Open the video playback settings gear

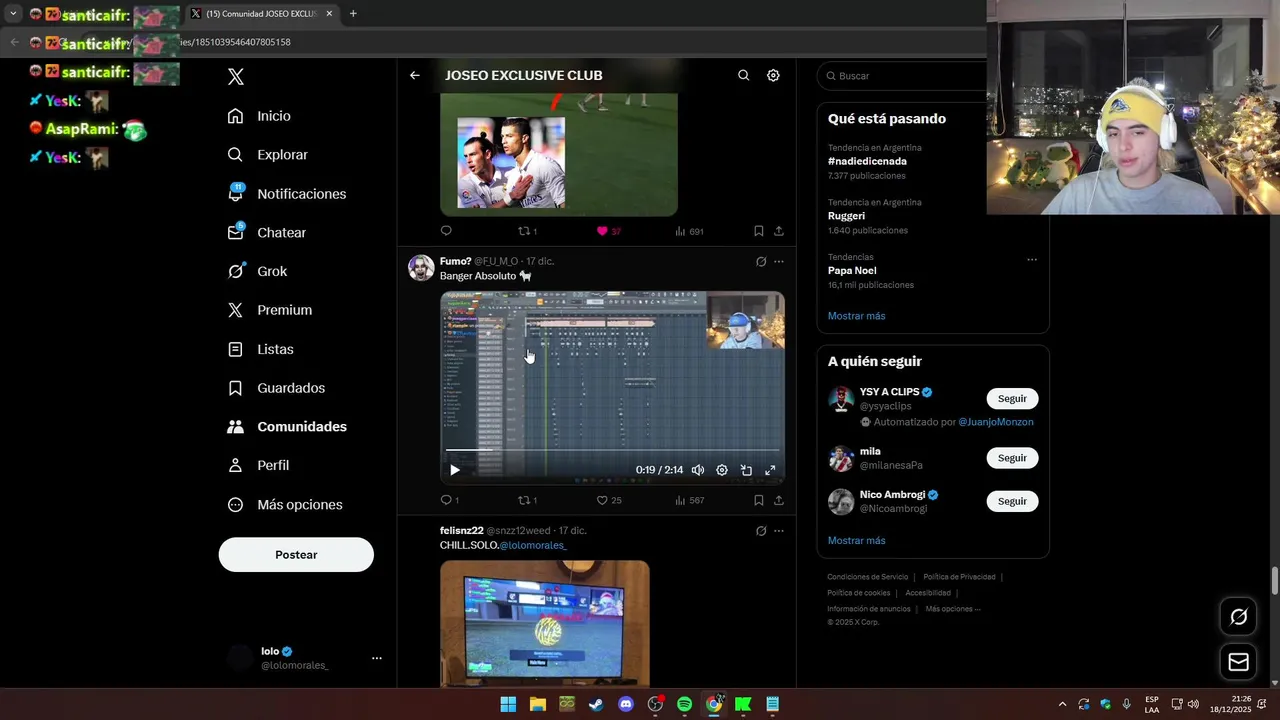[x=722, y=470]
